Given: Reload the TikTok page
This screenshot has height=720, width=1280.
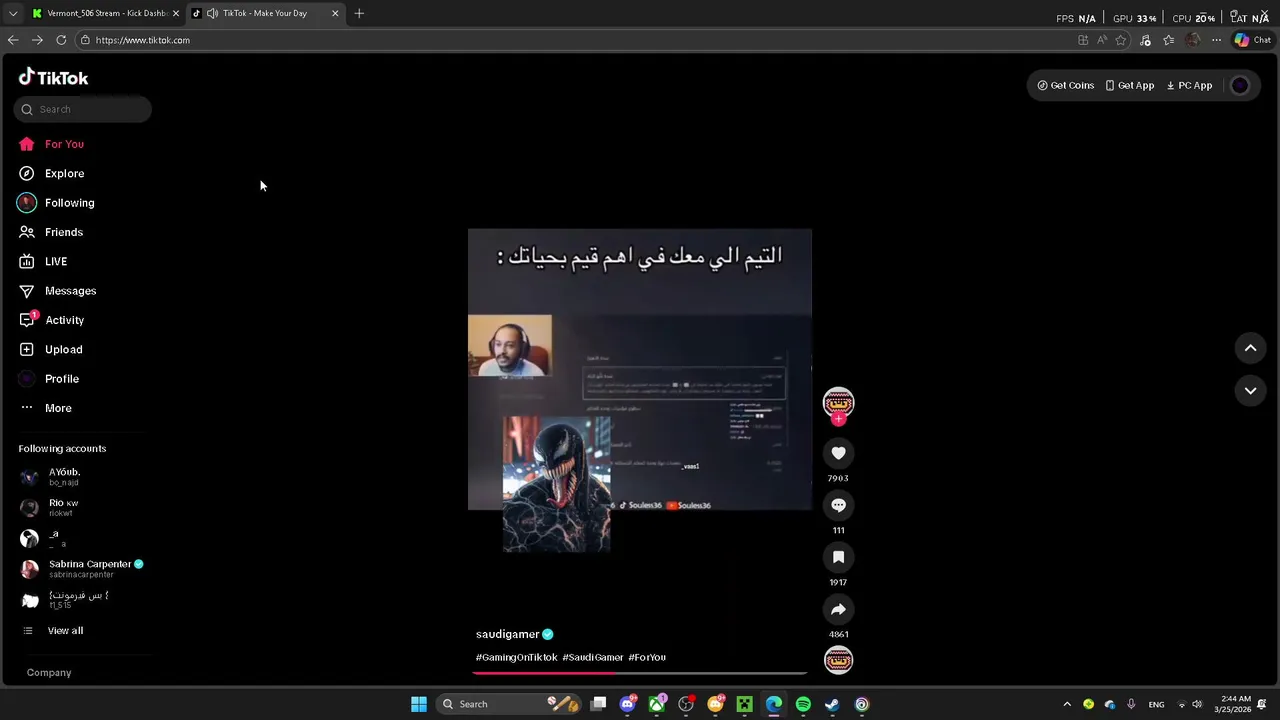Looking at the screenshot, I should [61, 40].
